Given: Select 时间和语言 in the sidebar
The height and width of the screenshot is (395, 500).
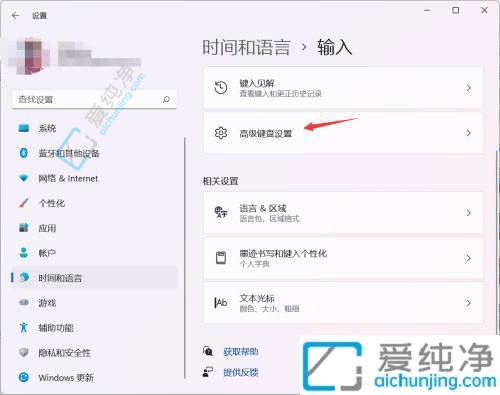Looking at the screenshot, I should point(94,277).
